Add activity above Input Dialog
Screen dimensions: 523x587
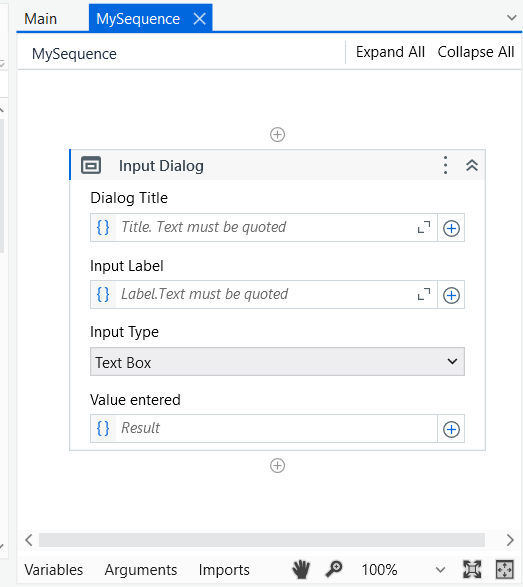pyautogui.click(x=277, y=134)
